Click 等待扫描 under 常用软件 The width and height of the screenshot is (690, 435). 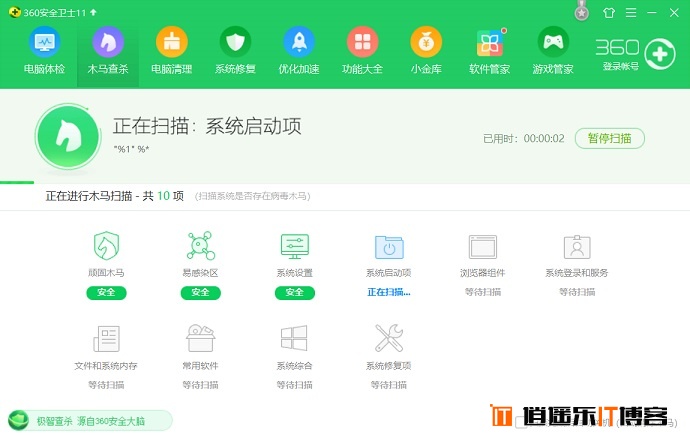pyautogui.click(x=200, y=385)
